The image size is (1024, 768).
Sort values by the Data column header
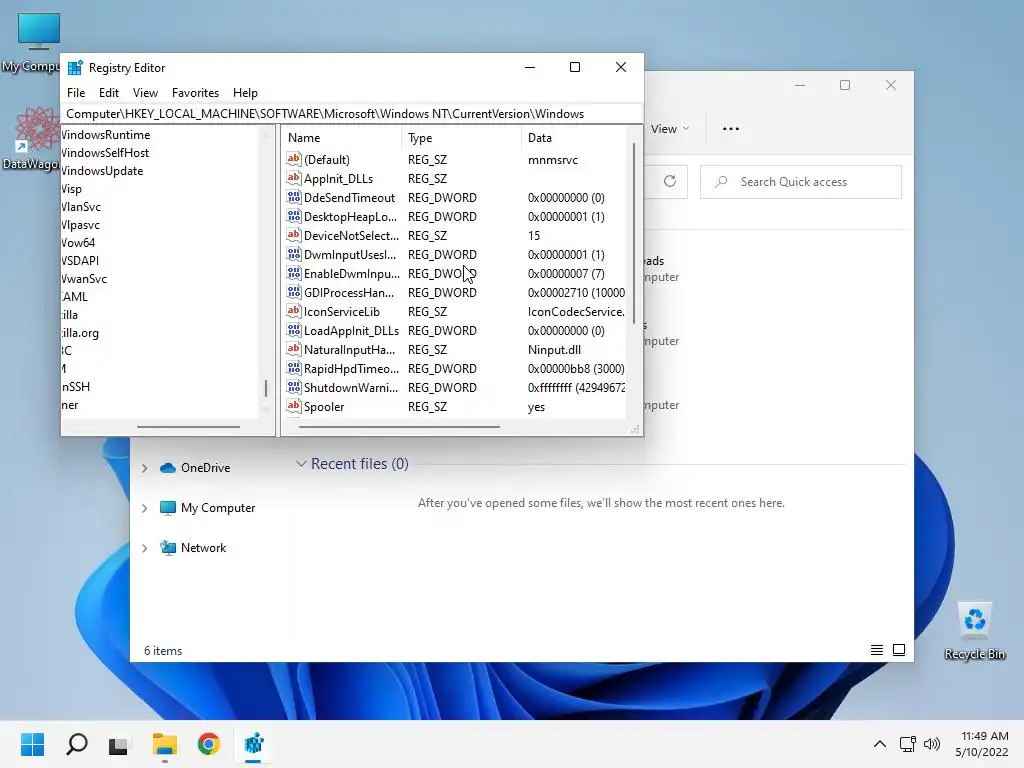point(574,138)
